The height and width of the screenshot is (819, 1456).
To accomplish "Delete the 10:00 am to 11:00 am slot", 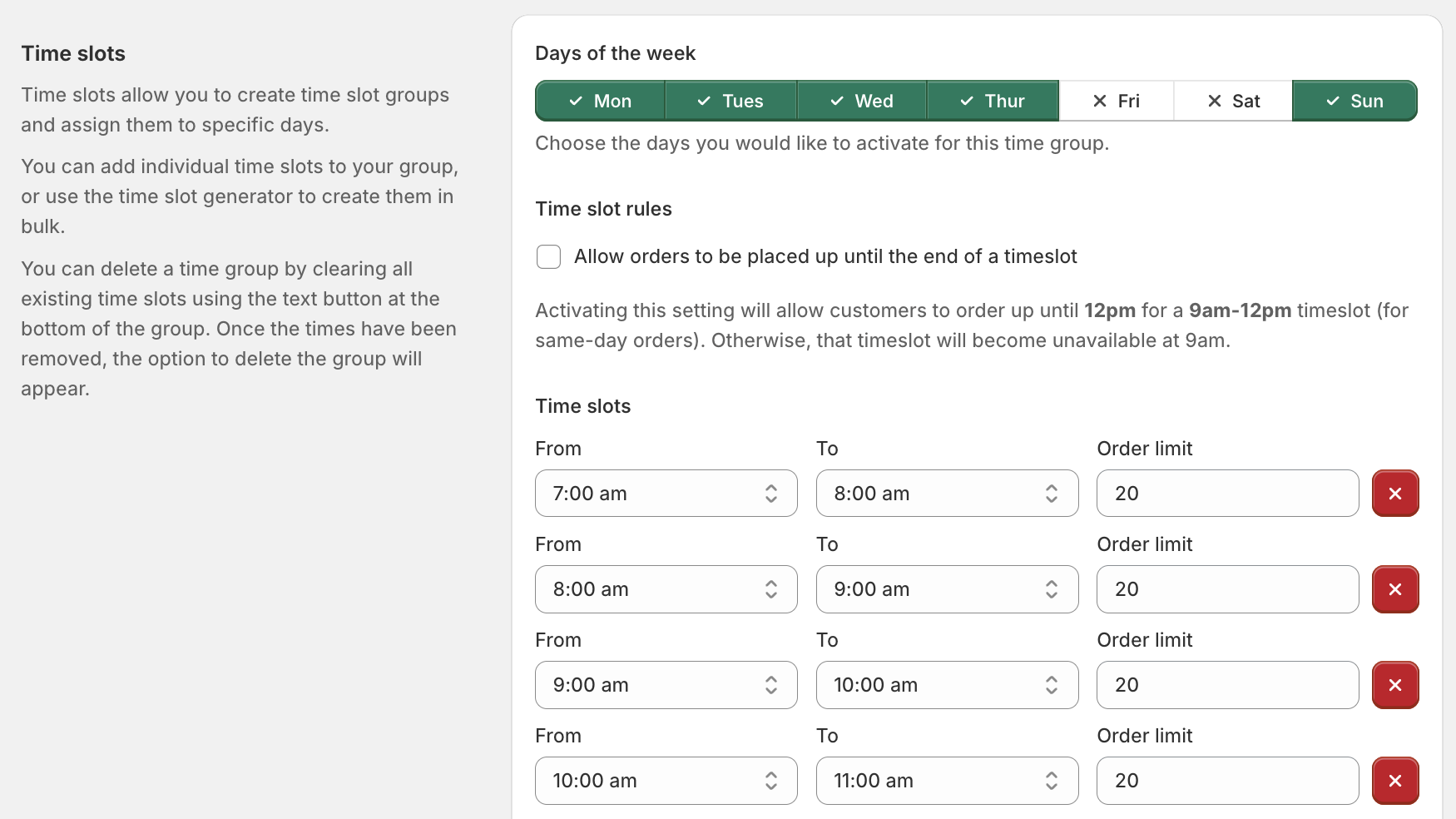I will (1395, 781).
